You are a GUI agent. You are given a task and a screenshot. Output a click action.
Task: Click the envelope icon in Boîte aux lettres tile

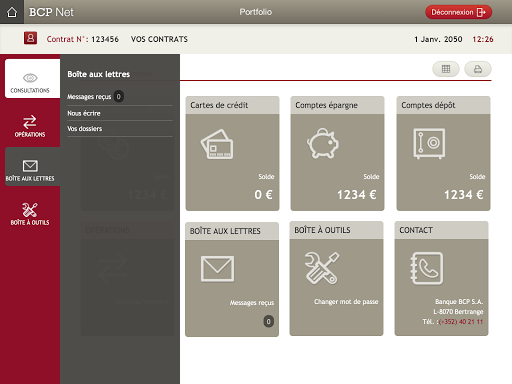click(x=217, y=269)
